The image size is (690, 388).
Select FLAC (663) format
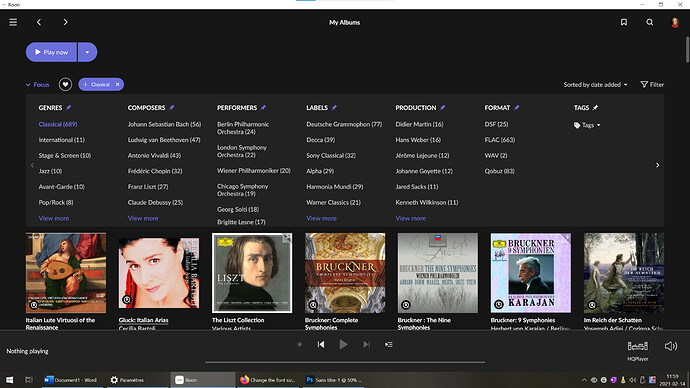coord(499,140)
